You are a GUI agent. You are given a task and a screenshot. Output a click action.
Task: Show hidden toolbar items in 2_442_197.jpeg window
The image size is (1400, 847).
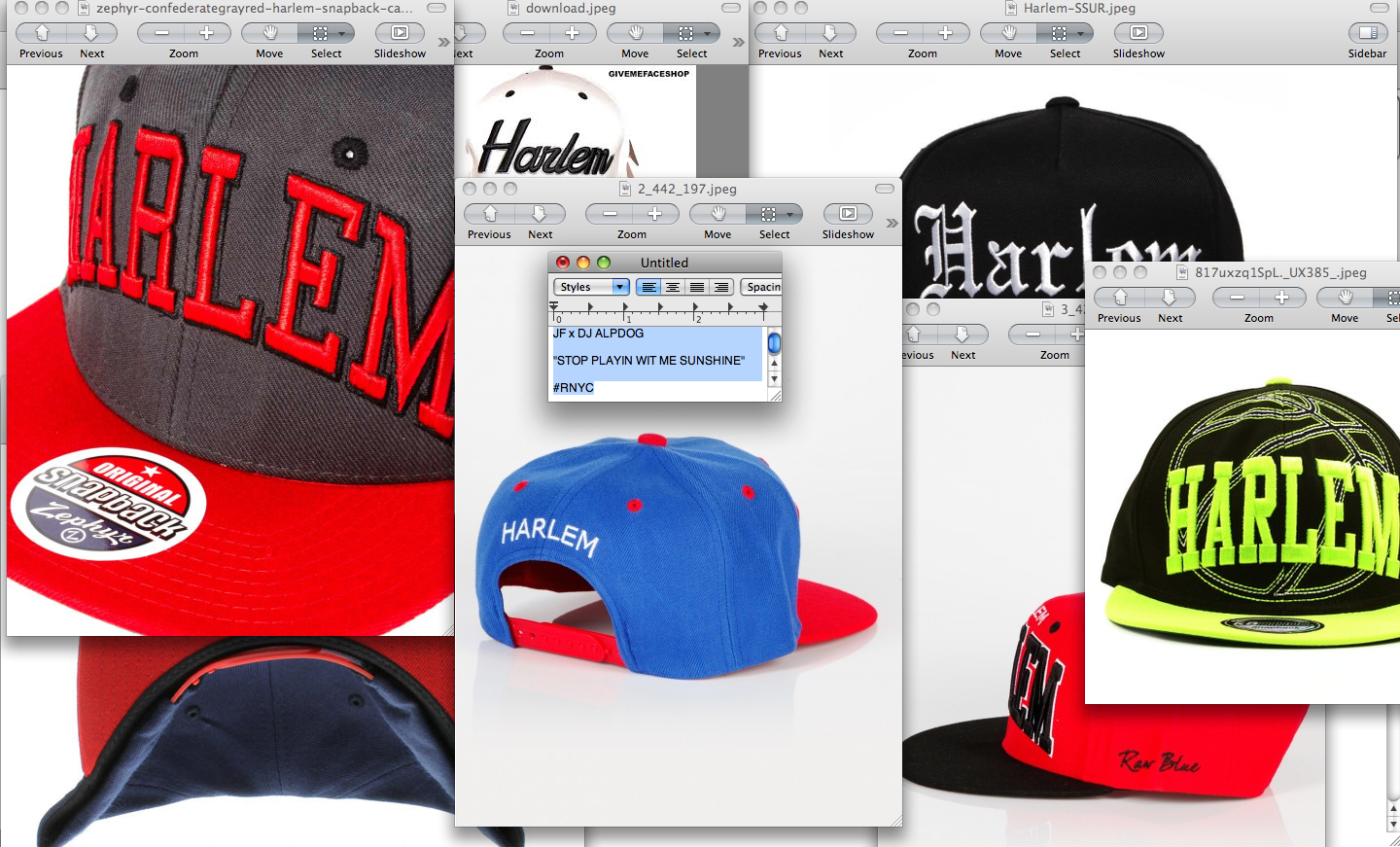tap(892, 224)
